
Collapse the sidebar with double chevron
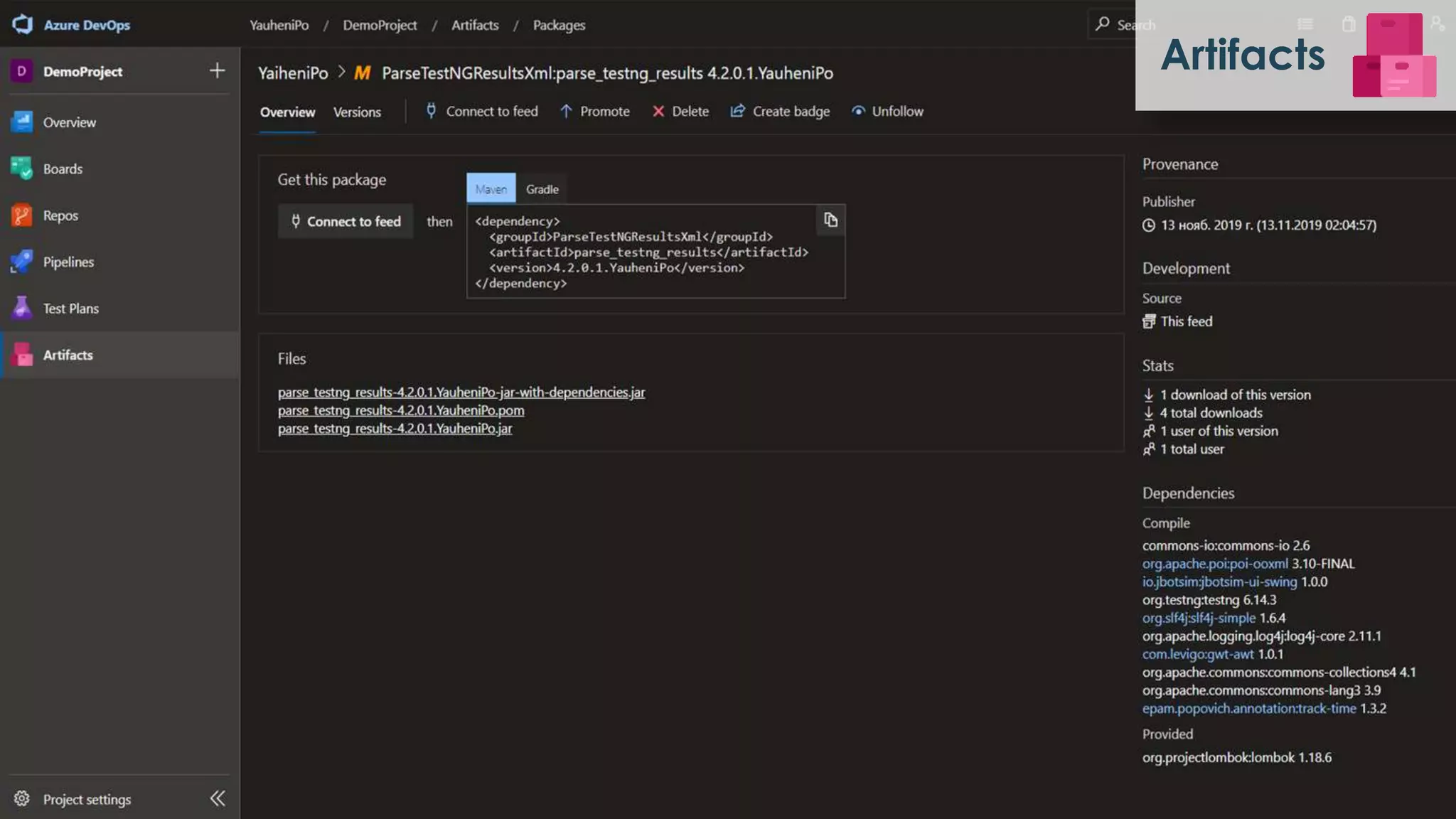(x=217, y=798)
